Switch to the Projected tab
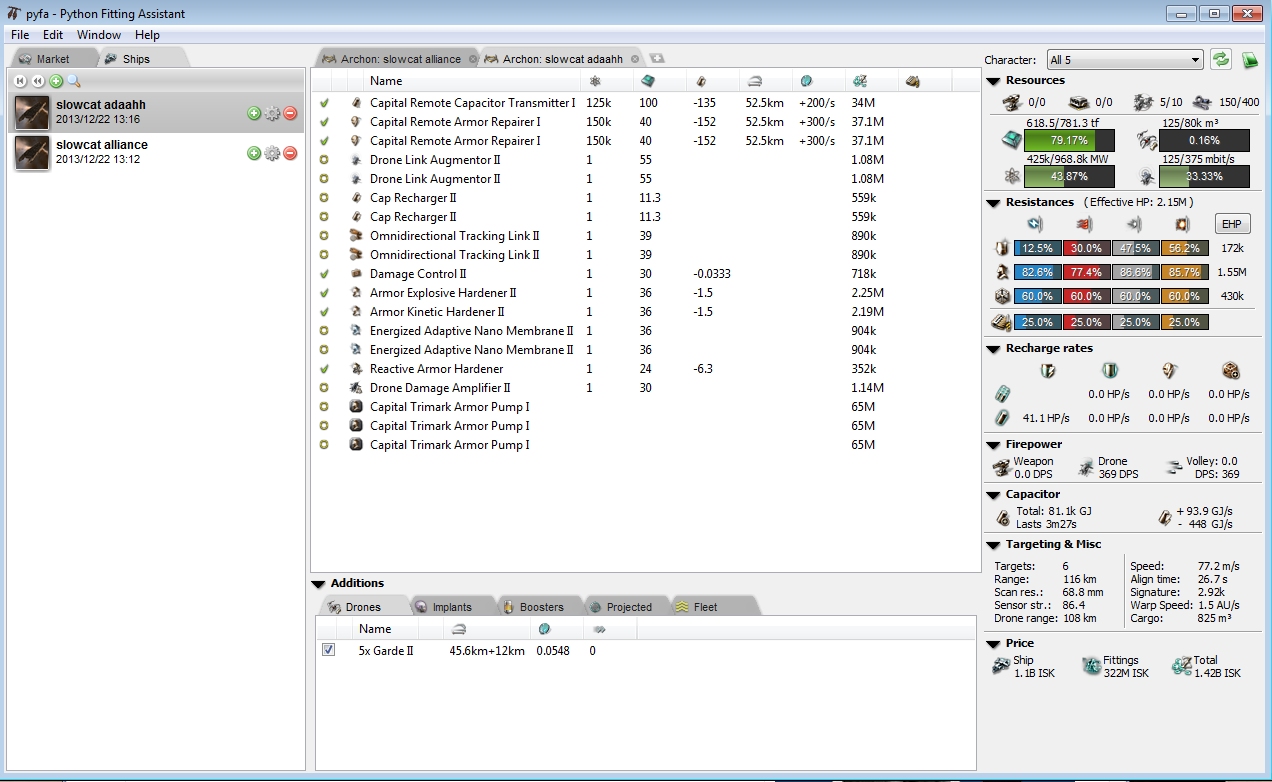The width and height of the screenshot is (1272, 782). (x=629, y=607)
